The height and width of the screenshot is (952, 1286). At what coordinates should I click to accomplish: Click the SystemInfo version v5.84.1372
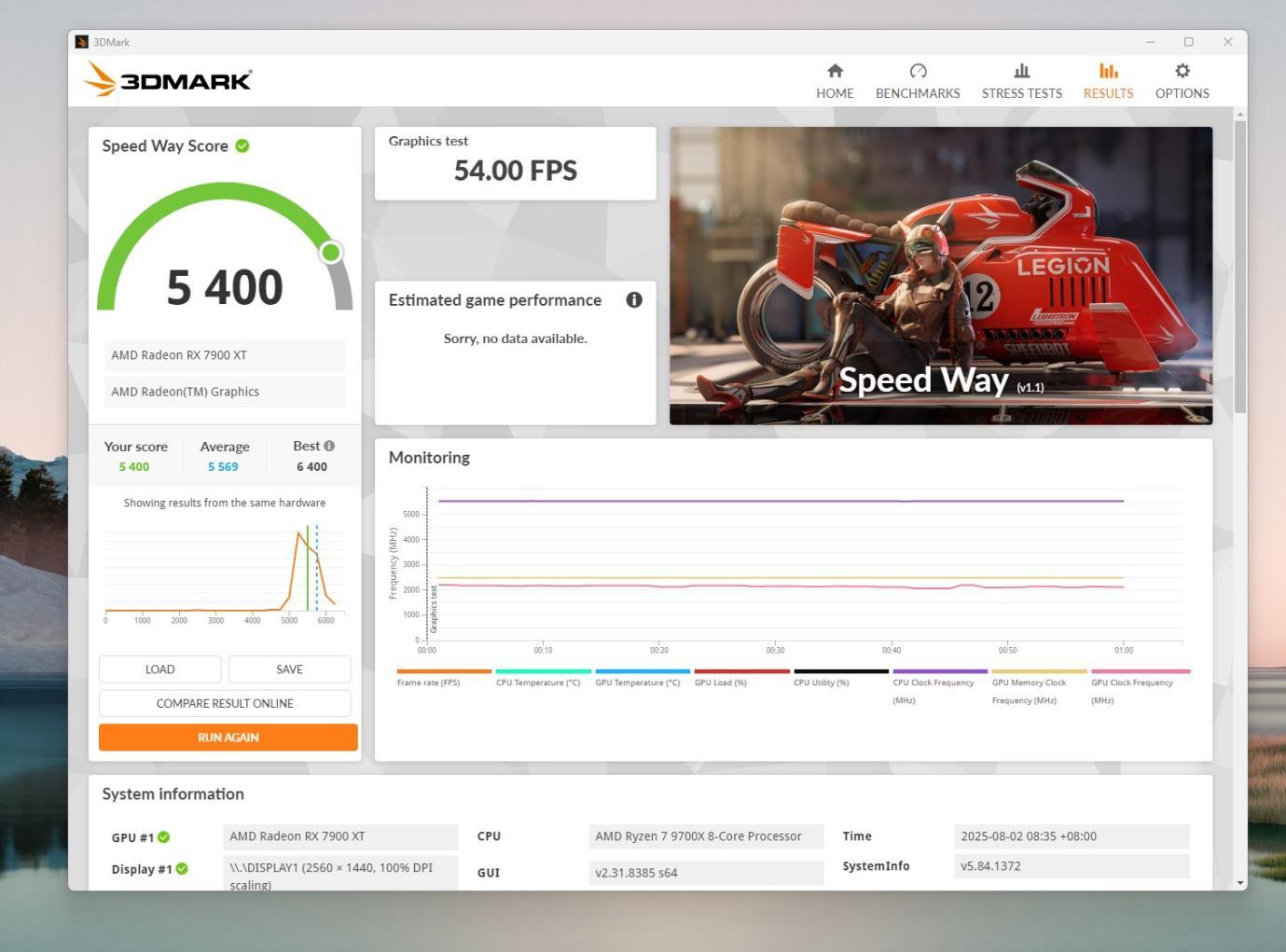point(1072,866)
